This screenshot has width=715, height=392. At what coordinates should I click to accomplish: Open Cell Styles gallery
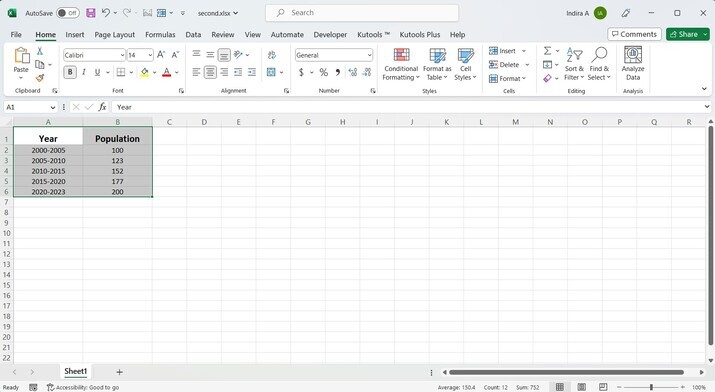coord(465,65)
